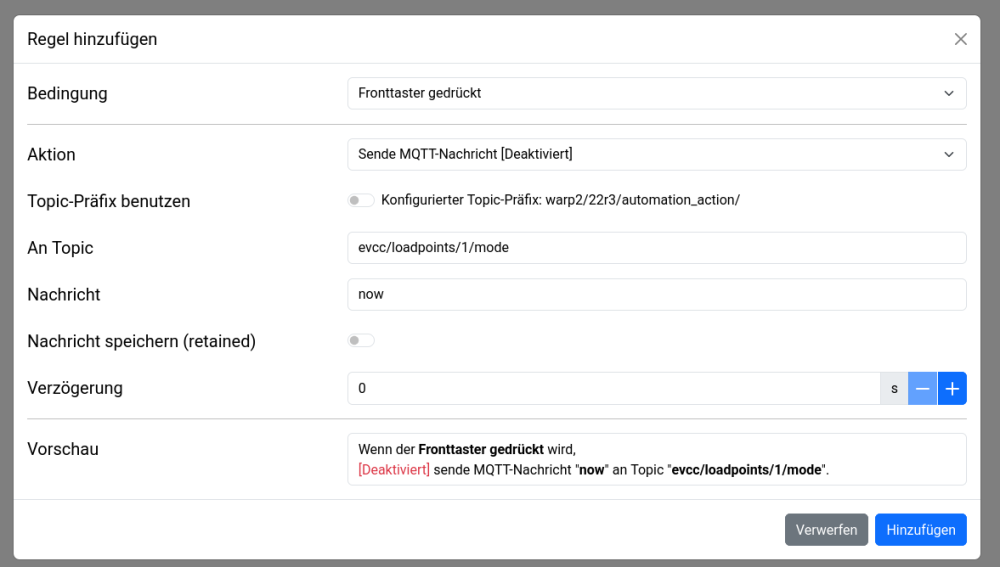Open the Bedingung dropdown
The height and width of the screenshot is (567, 1000).
tap(657, 93)
